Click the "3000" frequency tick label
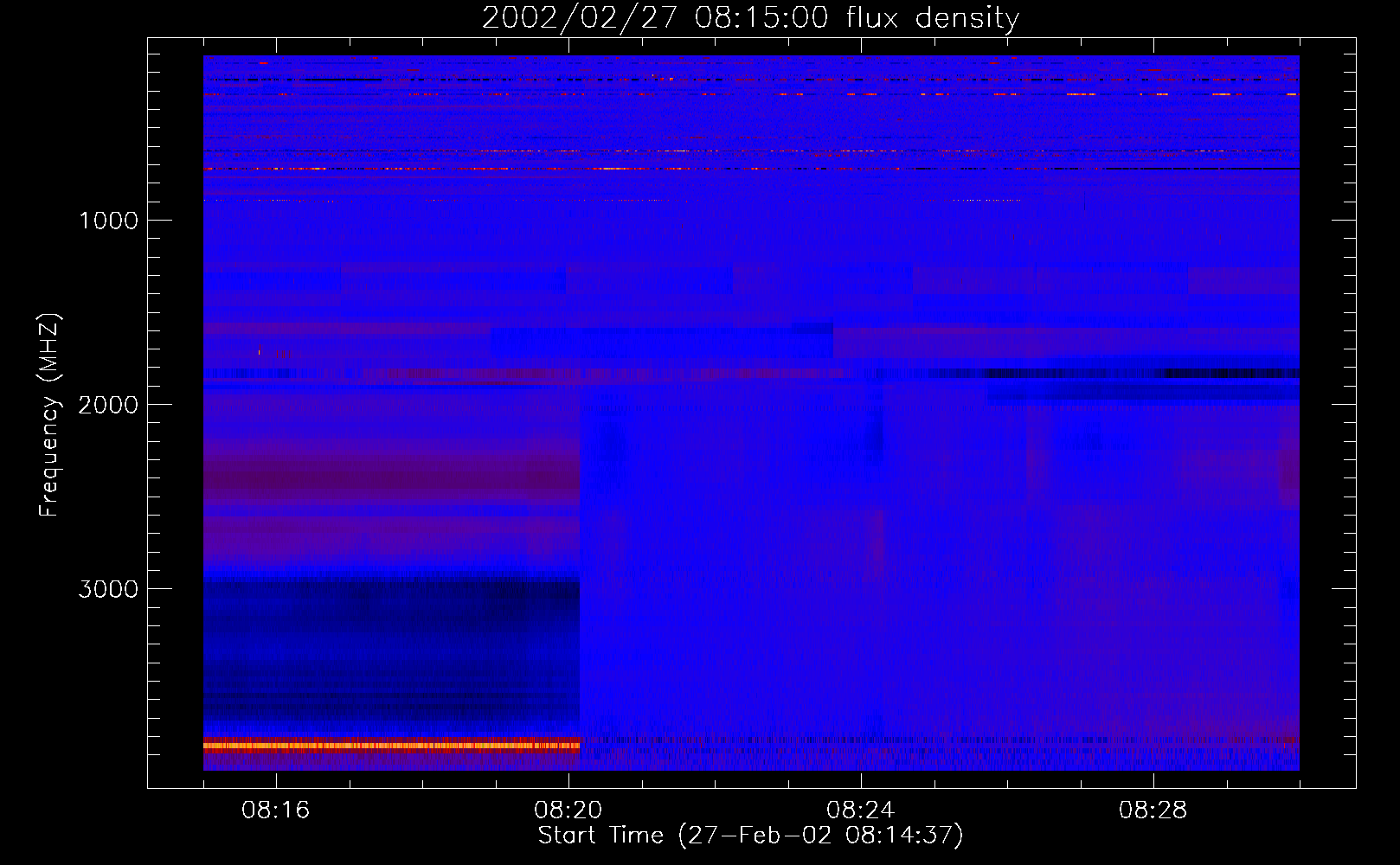This screenshot has width=1400, height=865. pyautogui.click(x=108, y=589)
